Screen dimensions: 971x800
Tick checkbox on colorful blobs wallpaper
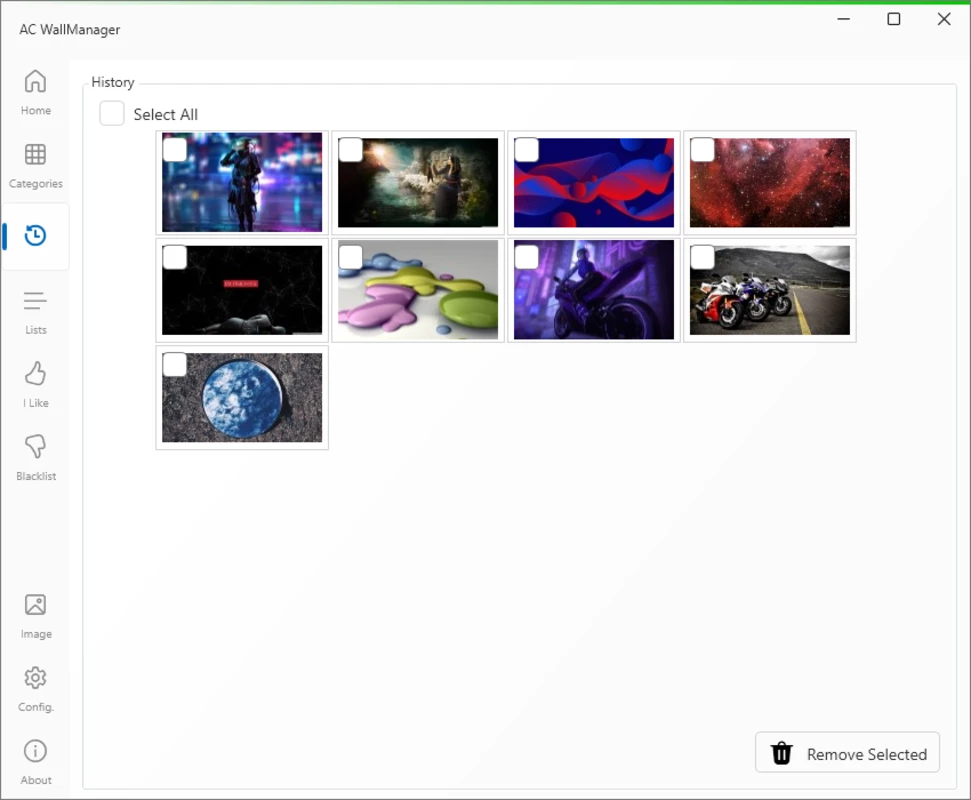pyautogui.click(x=351, y=258)
